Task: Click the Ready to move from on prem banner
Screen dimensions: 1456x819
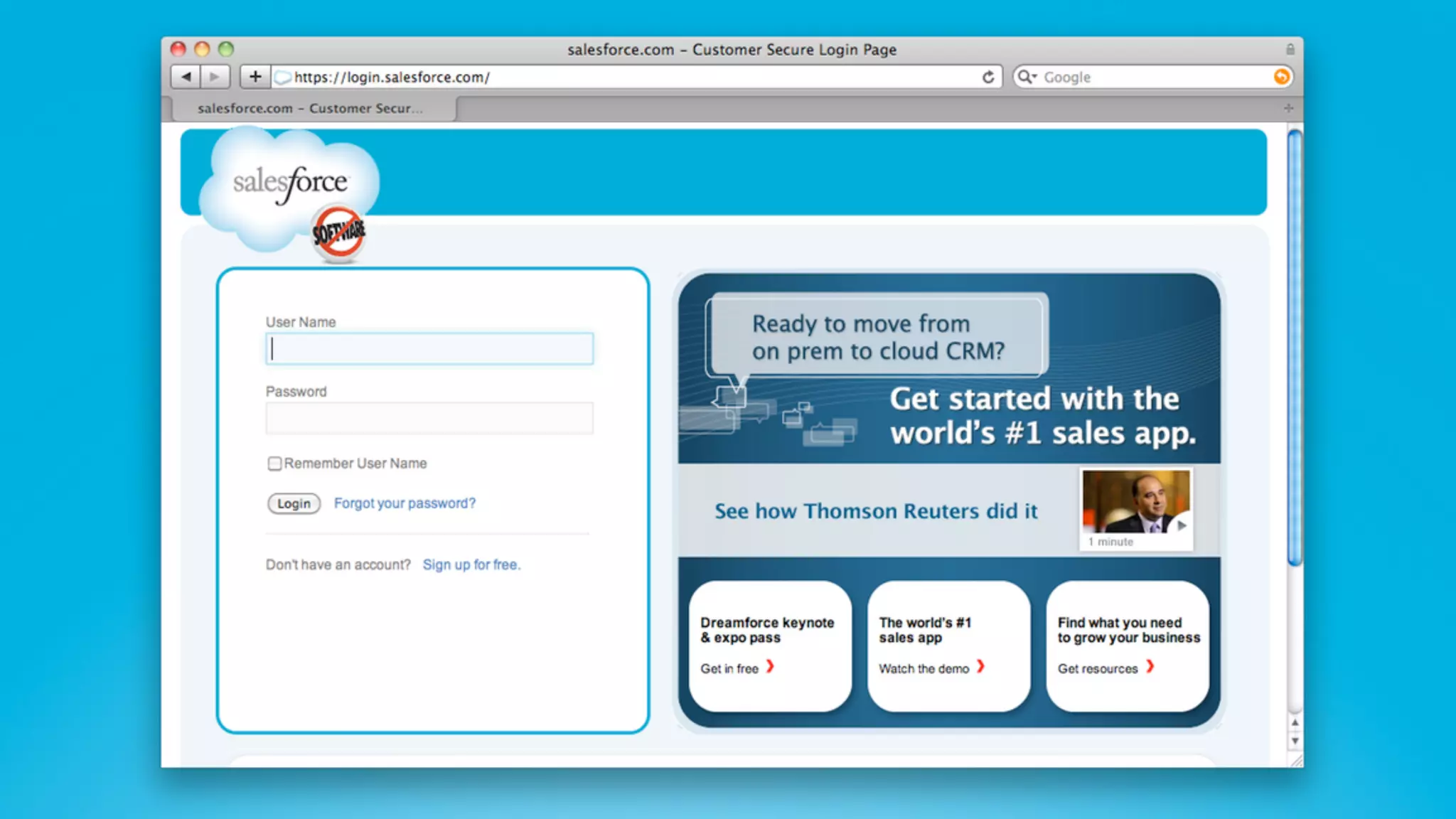Action: [877, 336]
